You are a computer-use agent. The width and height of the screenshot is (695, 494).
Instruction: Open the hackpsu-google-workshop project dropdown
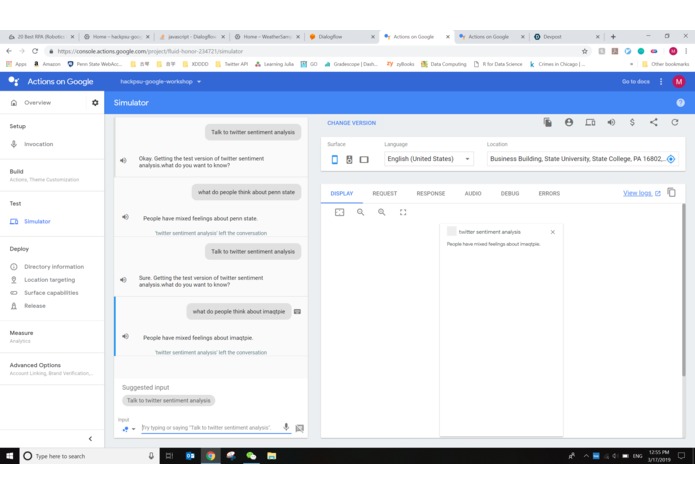(160, 82)
